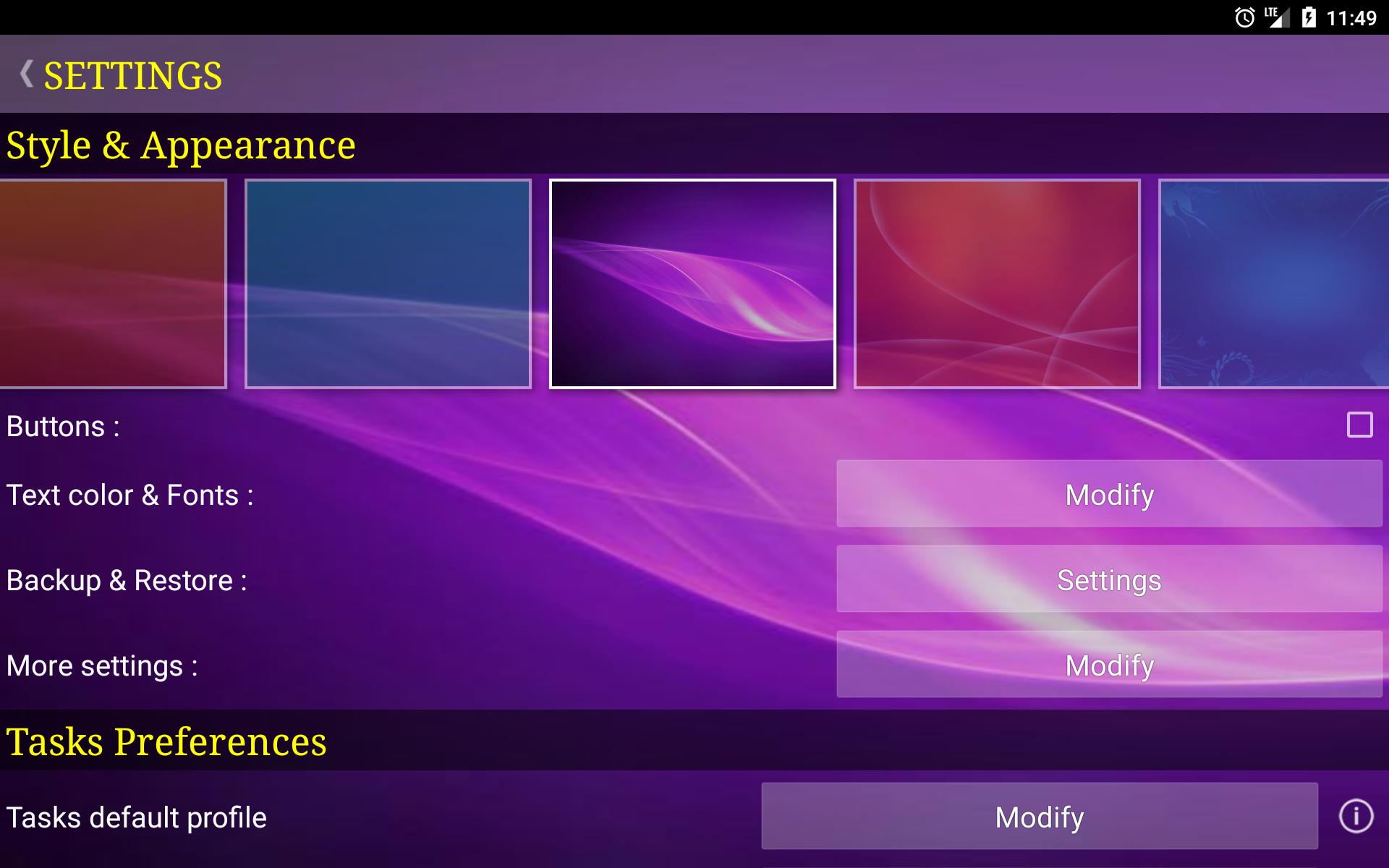Tap the Tasks default profile label
1389x868 pixels.
(137, 818)
